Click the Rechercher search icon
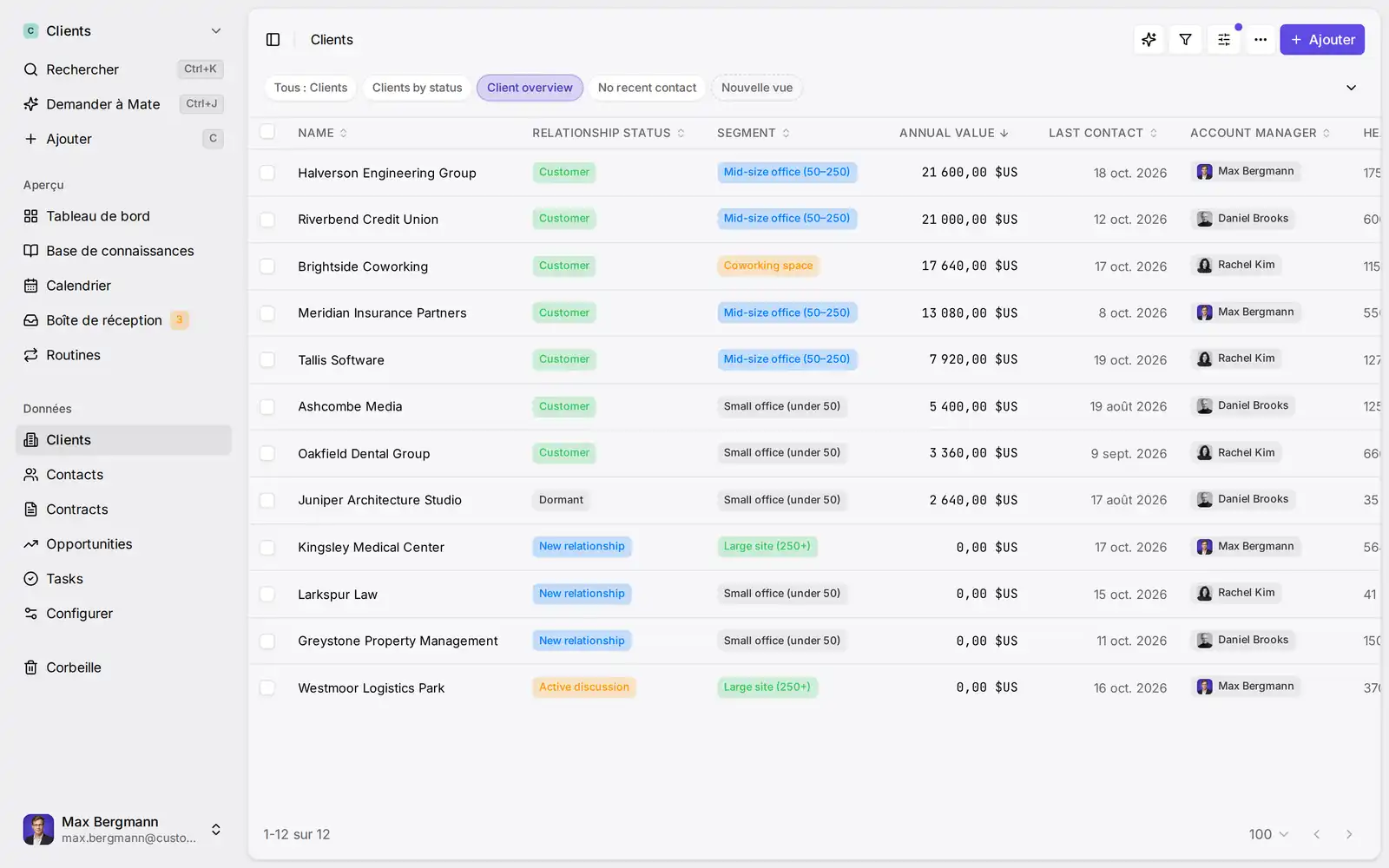Viewport: 1389px width, 868px height. [x=30, y=69]
